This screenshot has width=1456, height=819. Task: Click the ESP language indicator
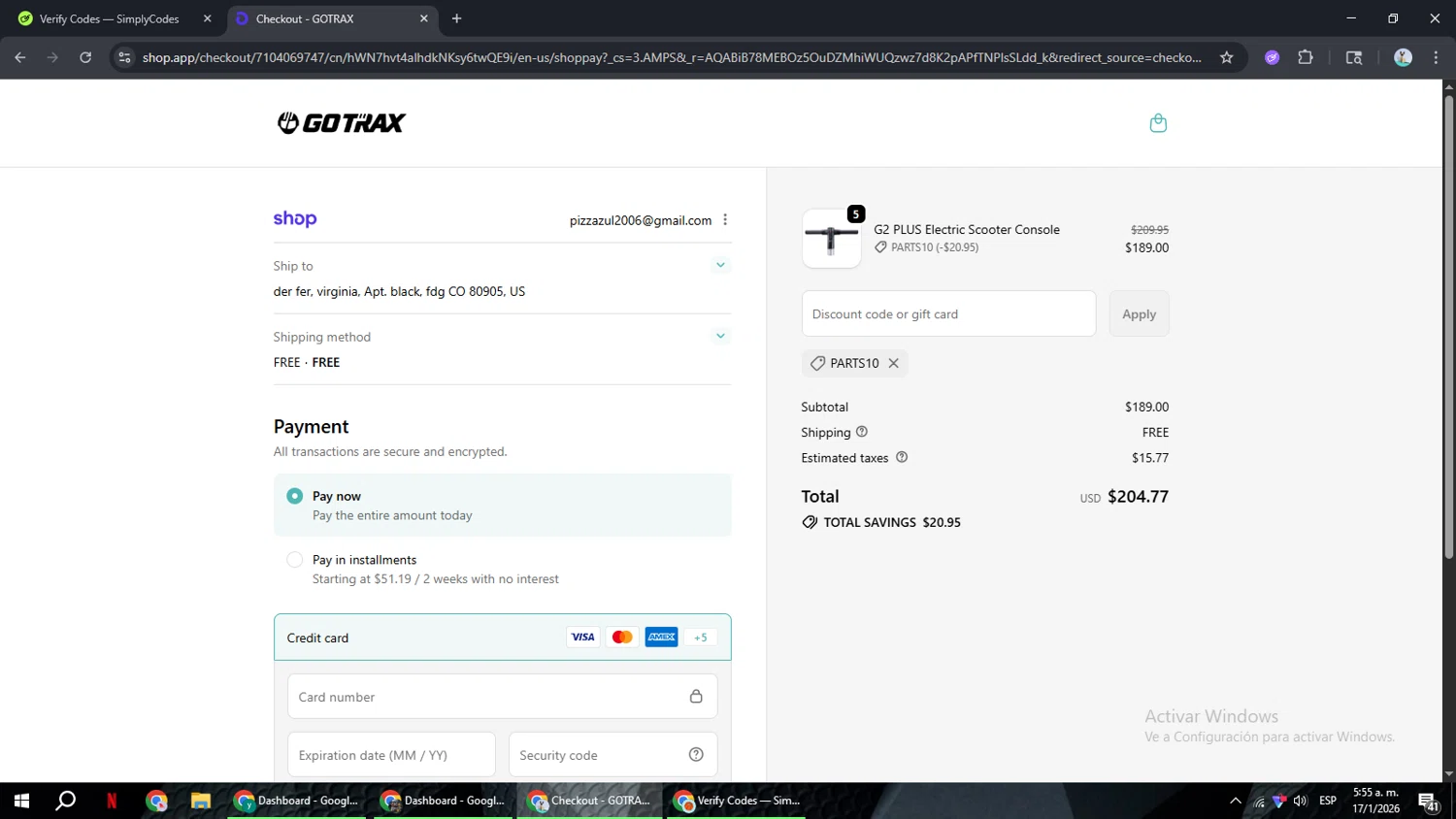coord(1328,801)
